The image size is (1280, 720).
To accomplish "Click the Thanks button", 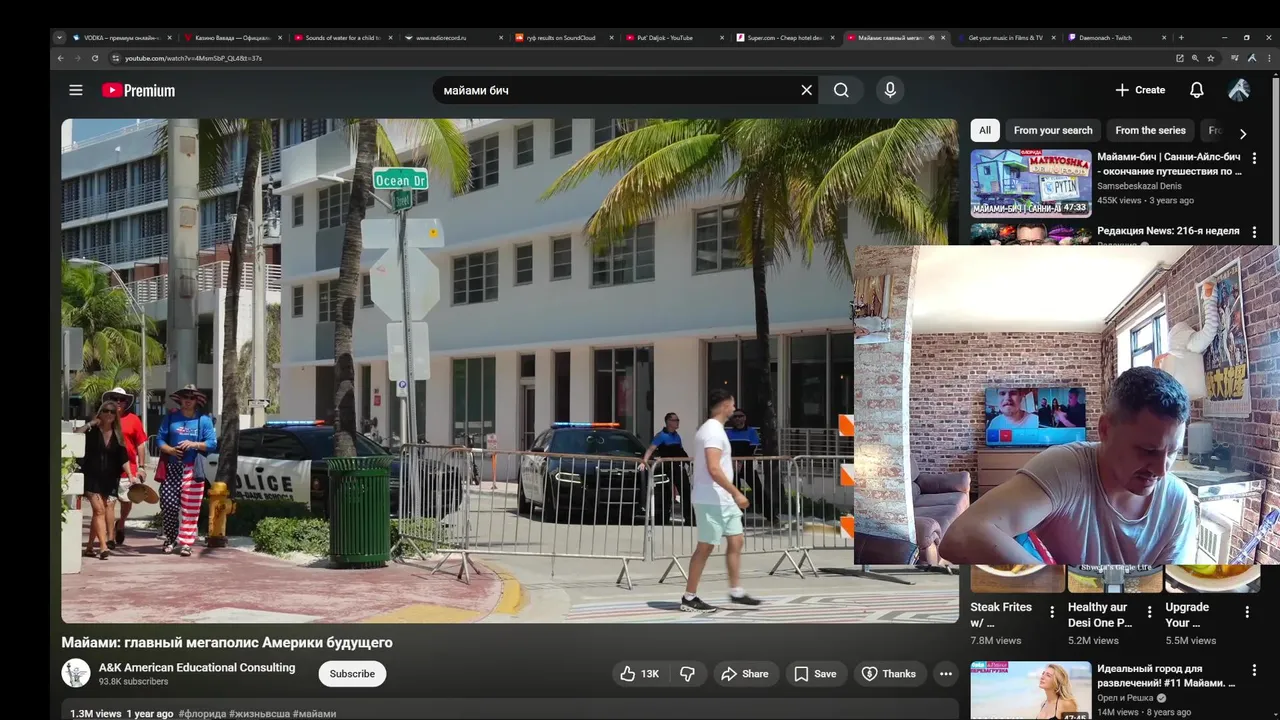I will (x=889, y=674).
